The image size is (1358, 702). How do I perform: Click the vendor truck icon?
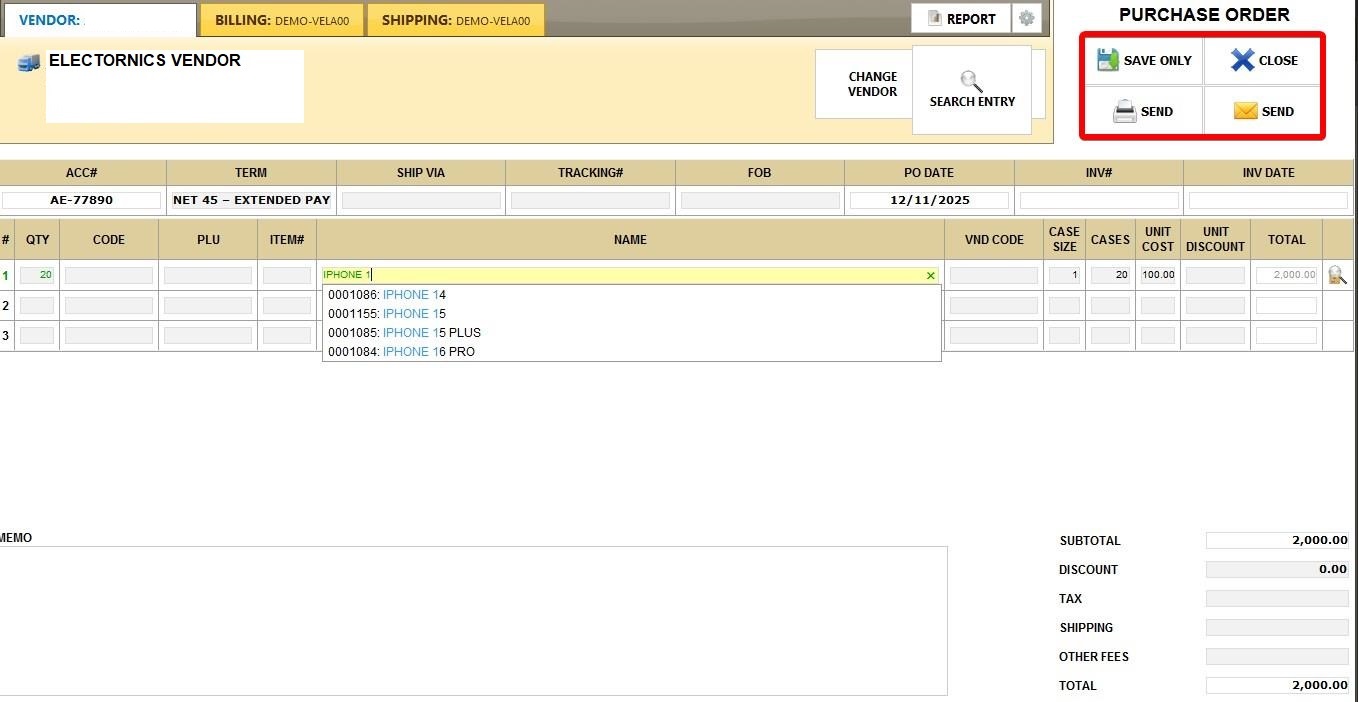pos(28,63)
